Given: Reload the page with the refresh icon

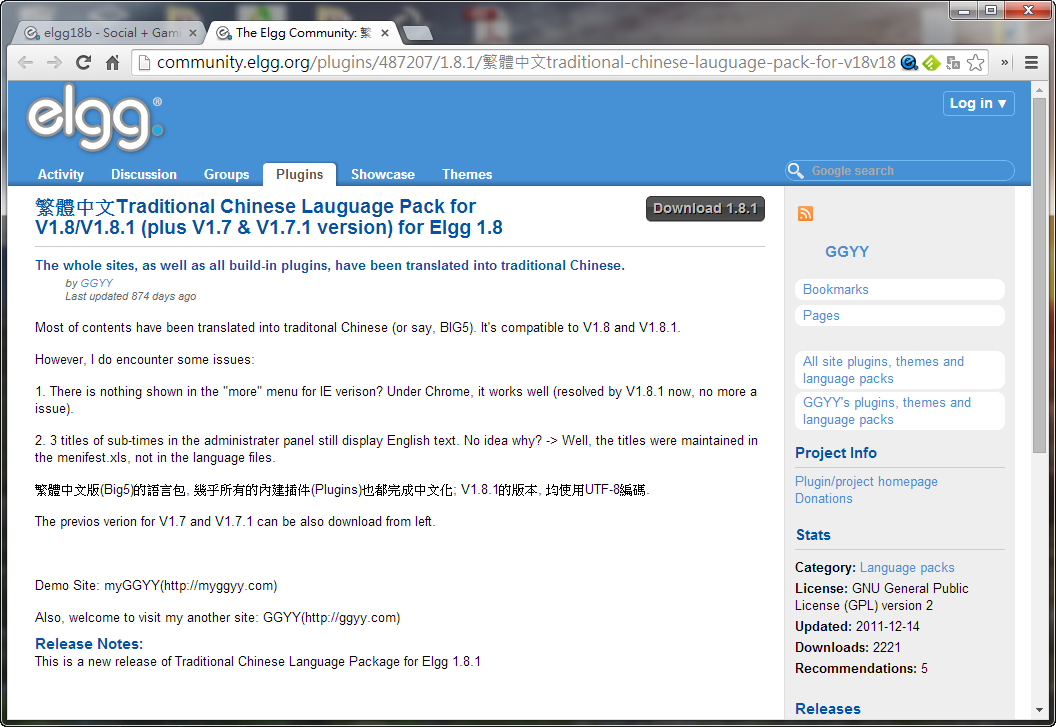Looking at the screenshot, I should coord(84,63).
